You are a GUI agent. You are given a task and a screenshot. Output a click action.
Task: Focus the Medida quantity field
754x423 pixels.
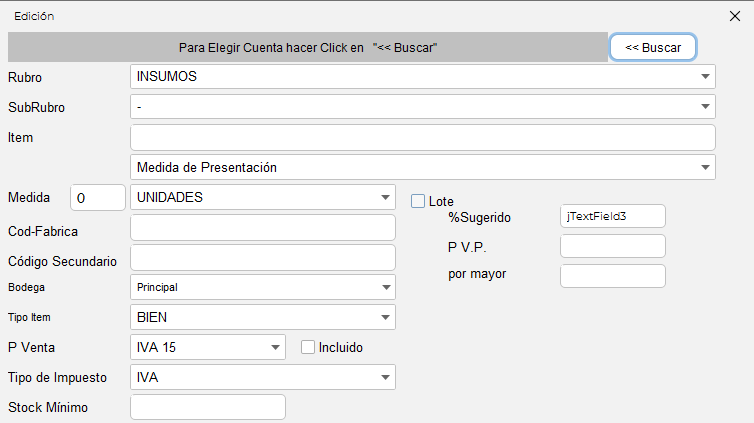point(97,198)
